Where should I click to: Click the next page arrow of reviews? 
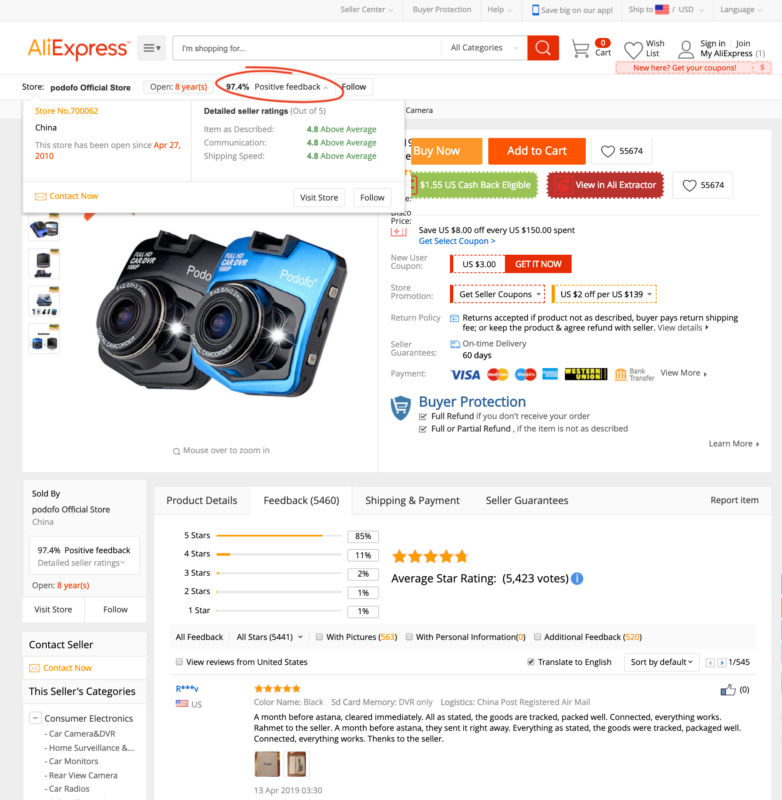[721, 662]
